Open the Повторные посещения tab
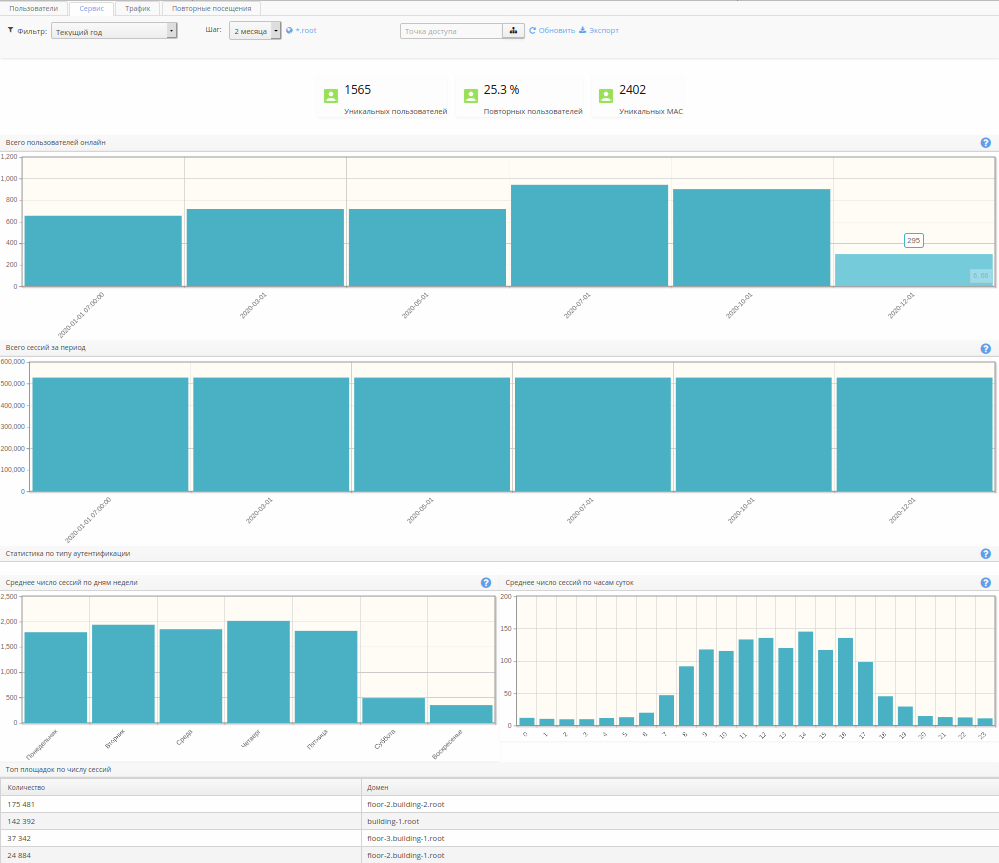This screenshot has height=863, width=999. point(211,8)
